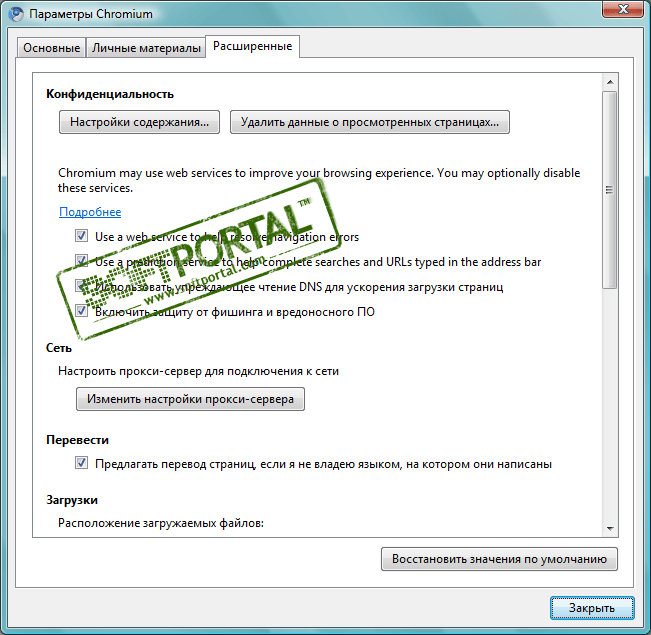Click the Закрыть button

tap(592, 608)
